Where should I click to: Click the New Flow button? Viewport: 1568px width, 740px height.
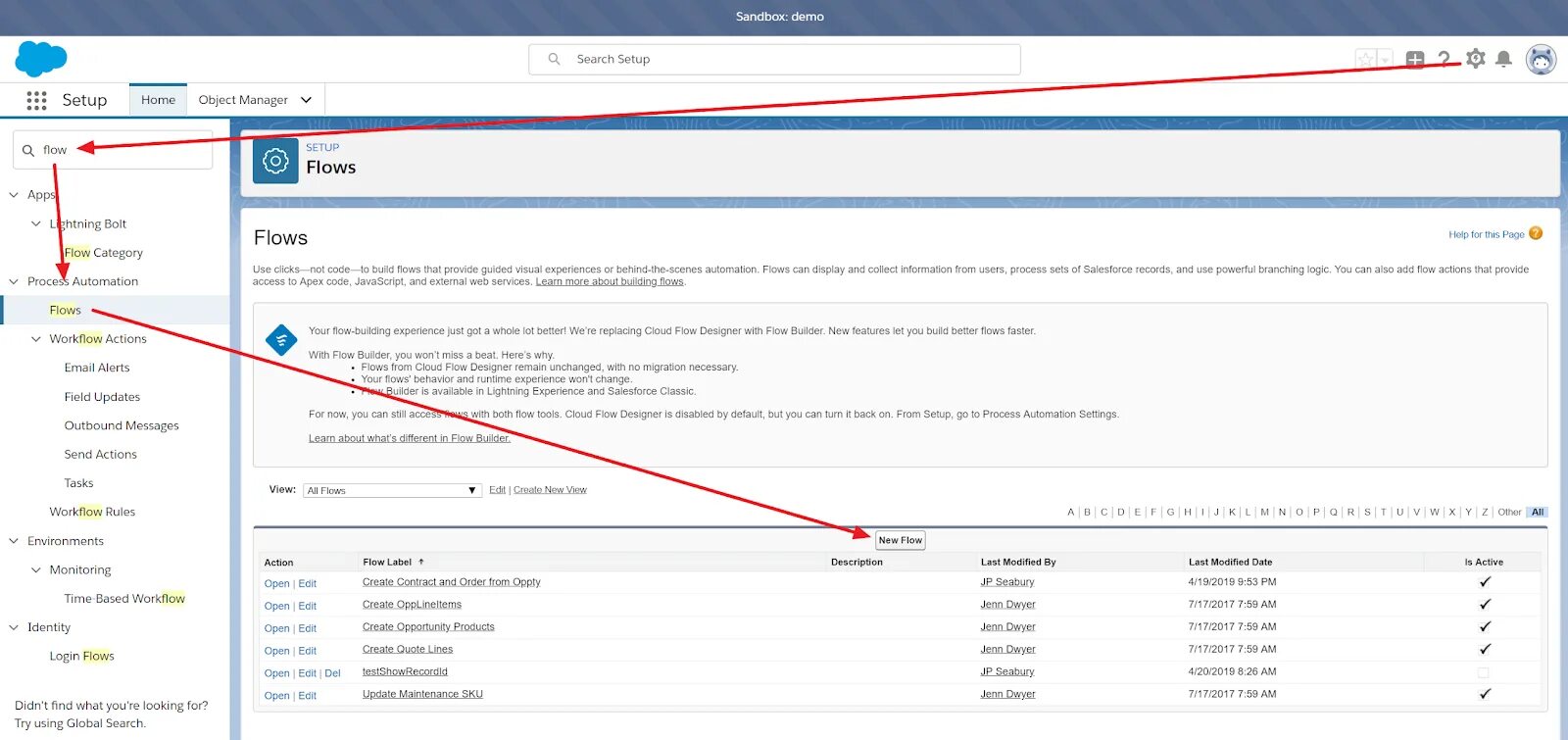click(x=900, y=540)
